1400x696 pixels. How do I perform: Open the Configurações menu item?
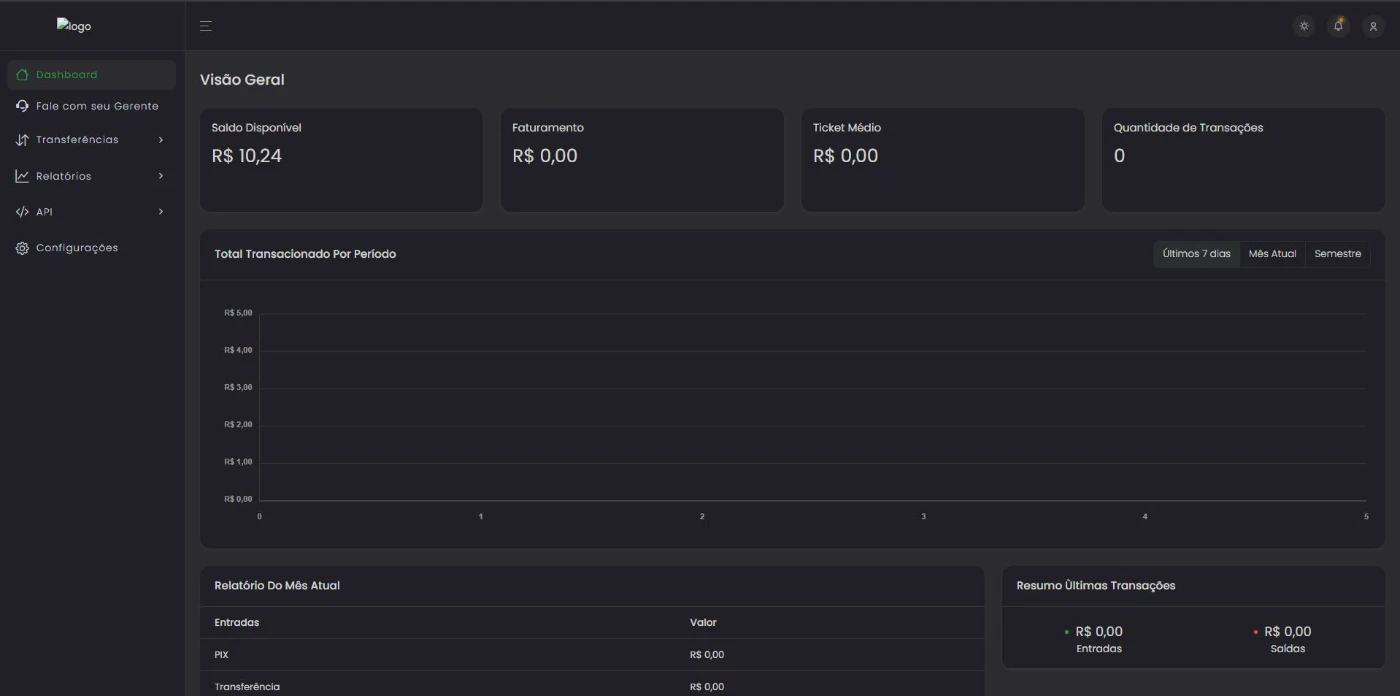coord(77,248)
